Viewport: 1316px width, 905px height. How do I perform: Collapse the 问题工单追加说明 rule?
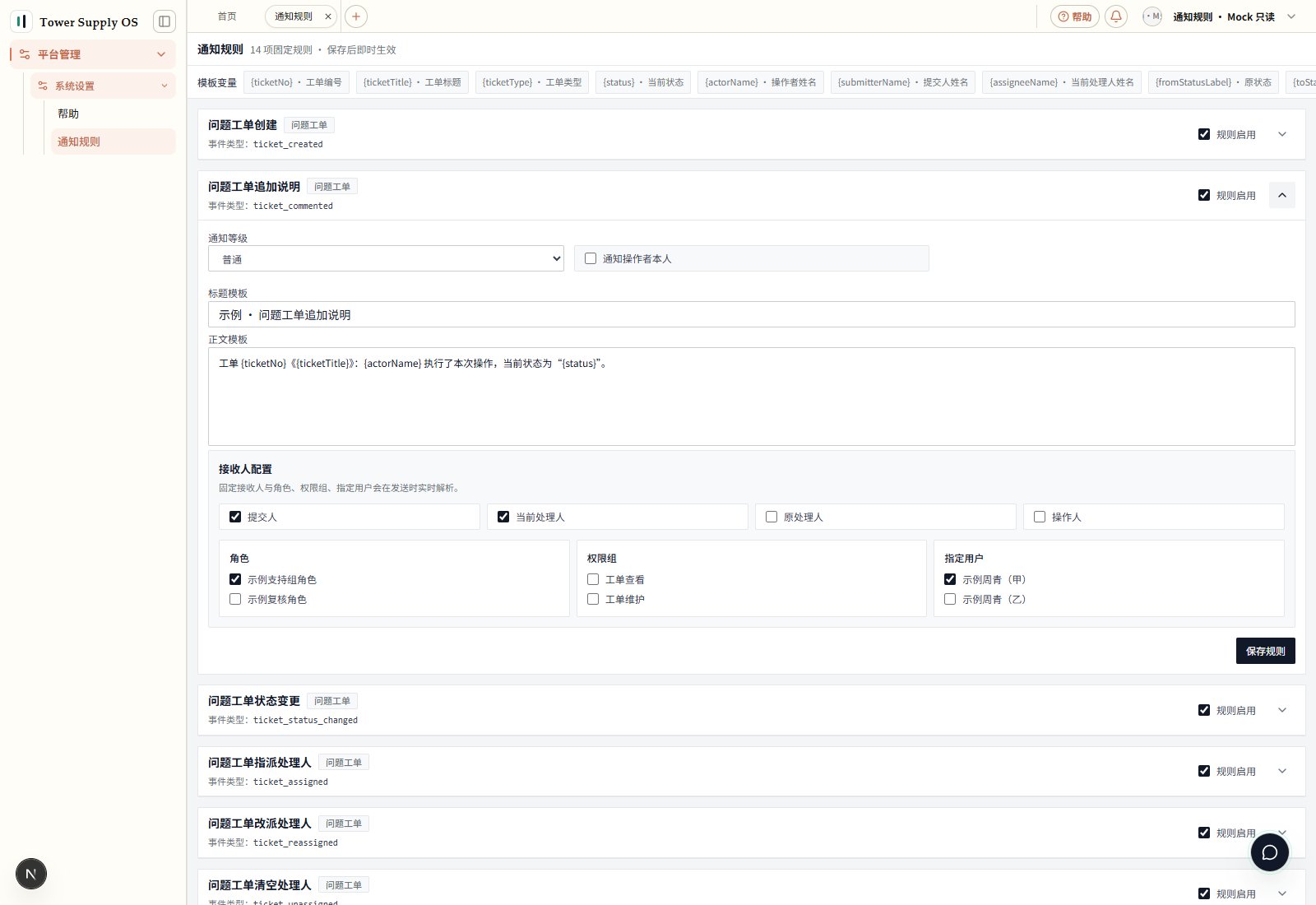click(x=1282, y=195)
